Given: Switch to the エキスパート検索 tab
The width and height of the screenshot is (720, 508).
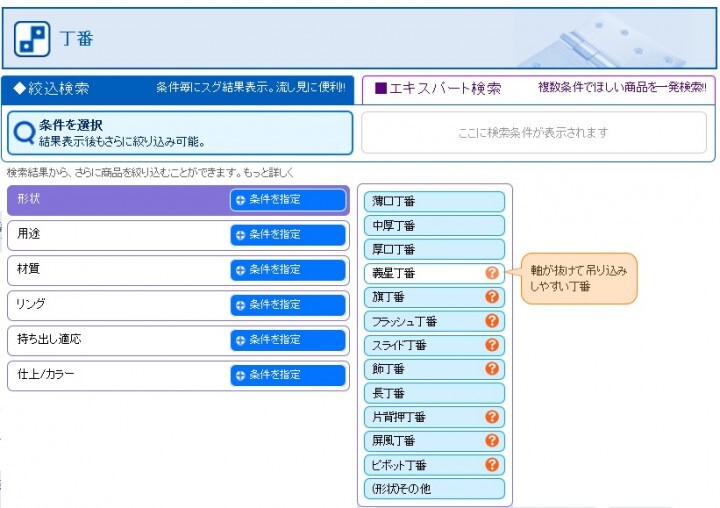Looking at the screenshot, I should (x=539, y=90).
